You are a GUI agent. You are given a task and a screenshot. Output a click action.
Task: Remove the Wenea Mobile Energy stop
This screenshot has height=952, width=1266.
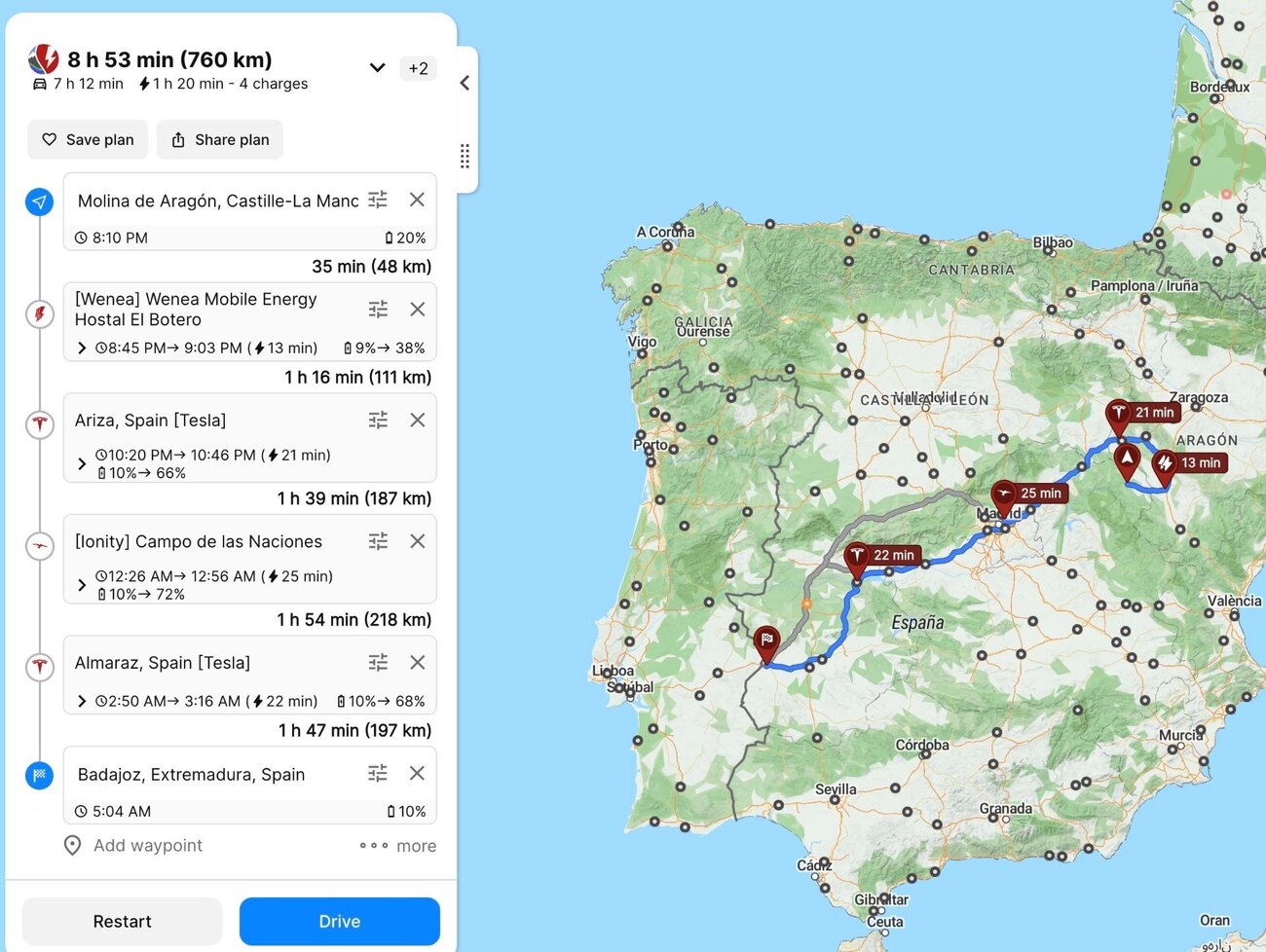[417, 310]
